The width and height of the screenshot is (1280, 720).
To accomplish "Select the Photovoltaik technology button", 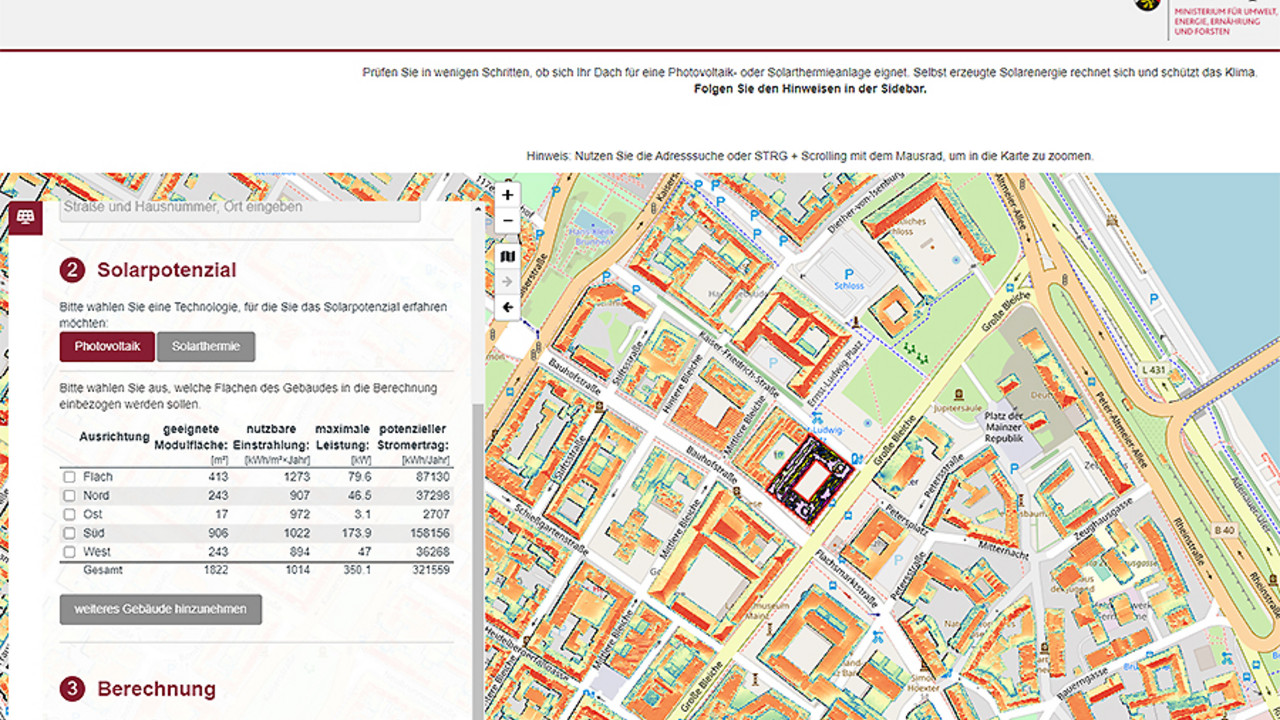I will pos(107,347).
